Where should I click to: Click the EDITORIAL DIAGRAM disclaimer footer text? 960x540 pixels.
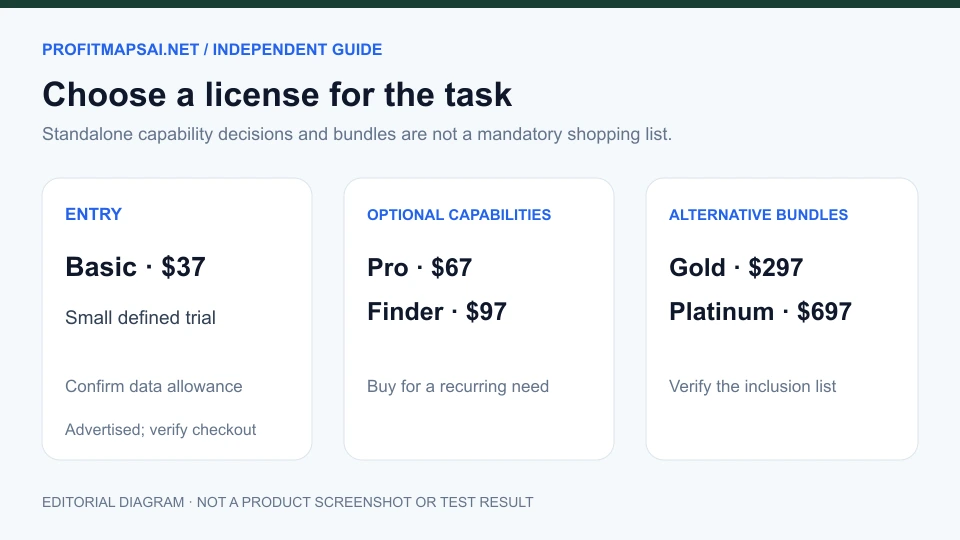pos(288,502)
